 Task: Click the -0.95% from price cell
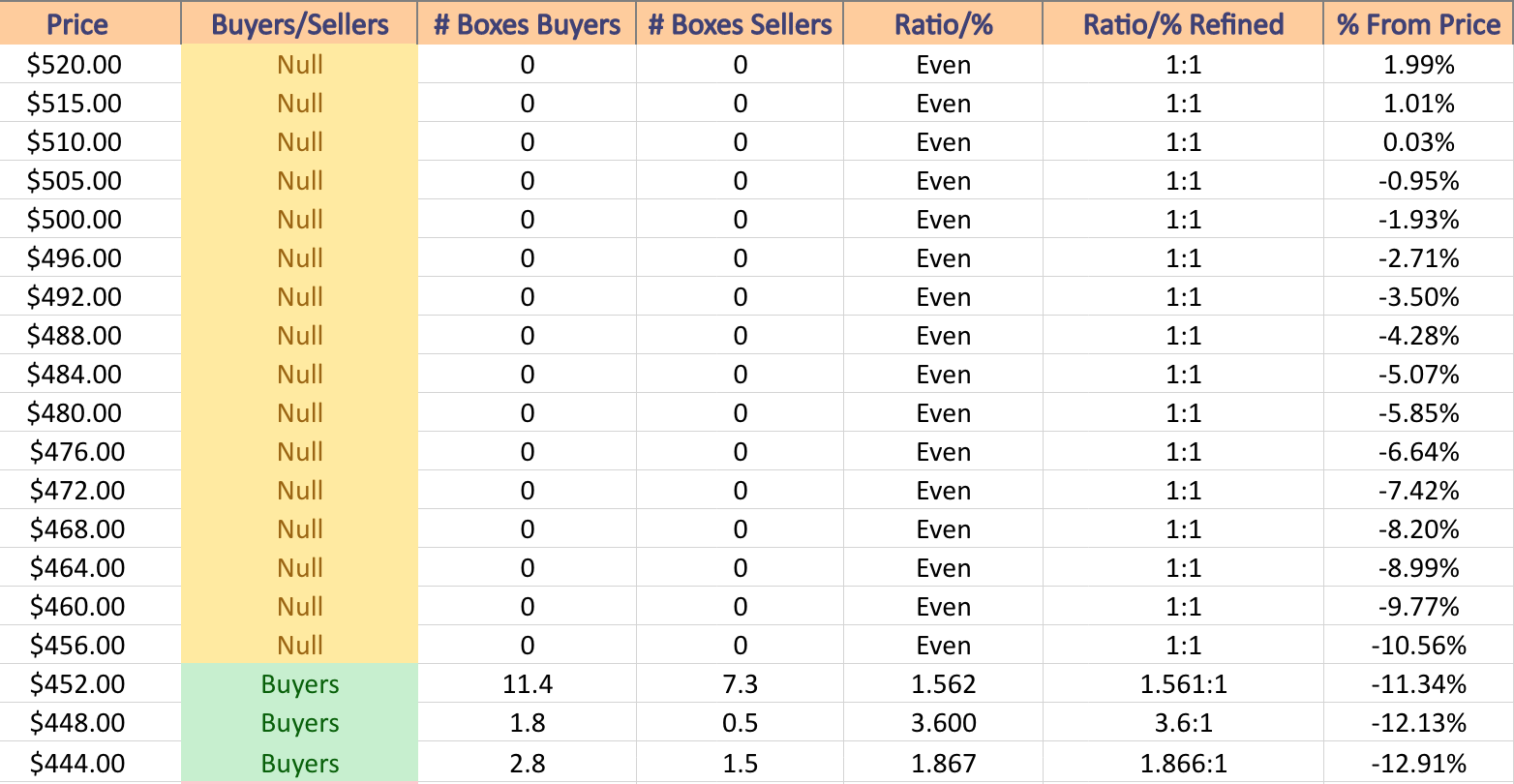pos(1419,181)
